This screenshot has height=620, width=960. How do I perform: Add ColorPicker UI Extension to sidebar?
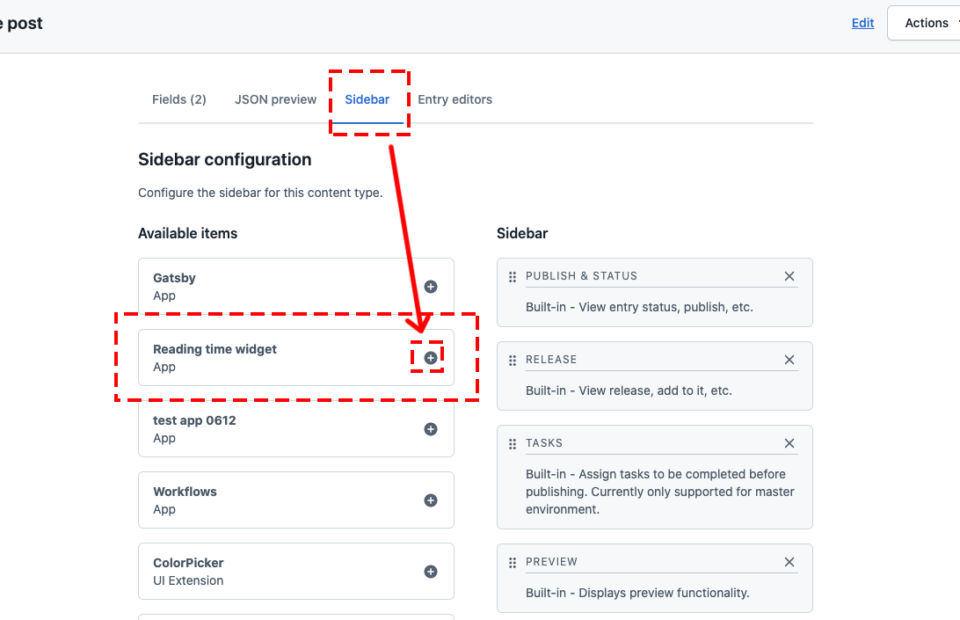(x=430, y=571)
